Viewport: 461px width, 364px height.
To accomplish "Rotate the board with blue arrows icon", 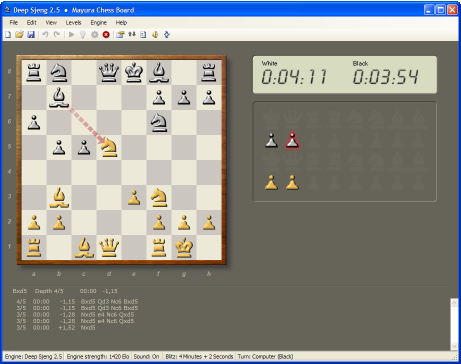I will click(x=167, y=35).
